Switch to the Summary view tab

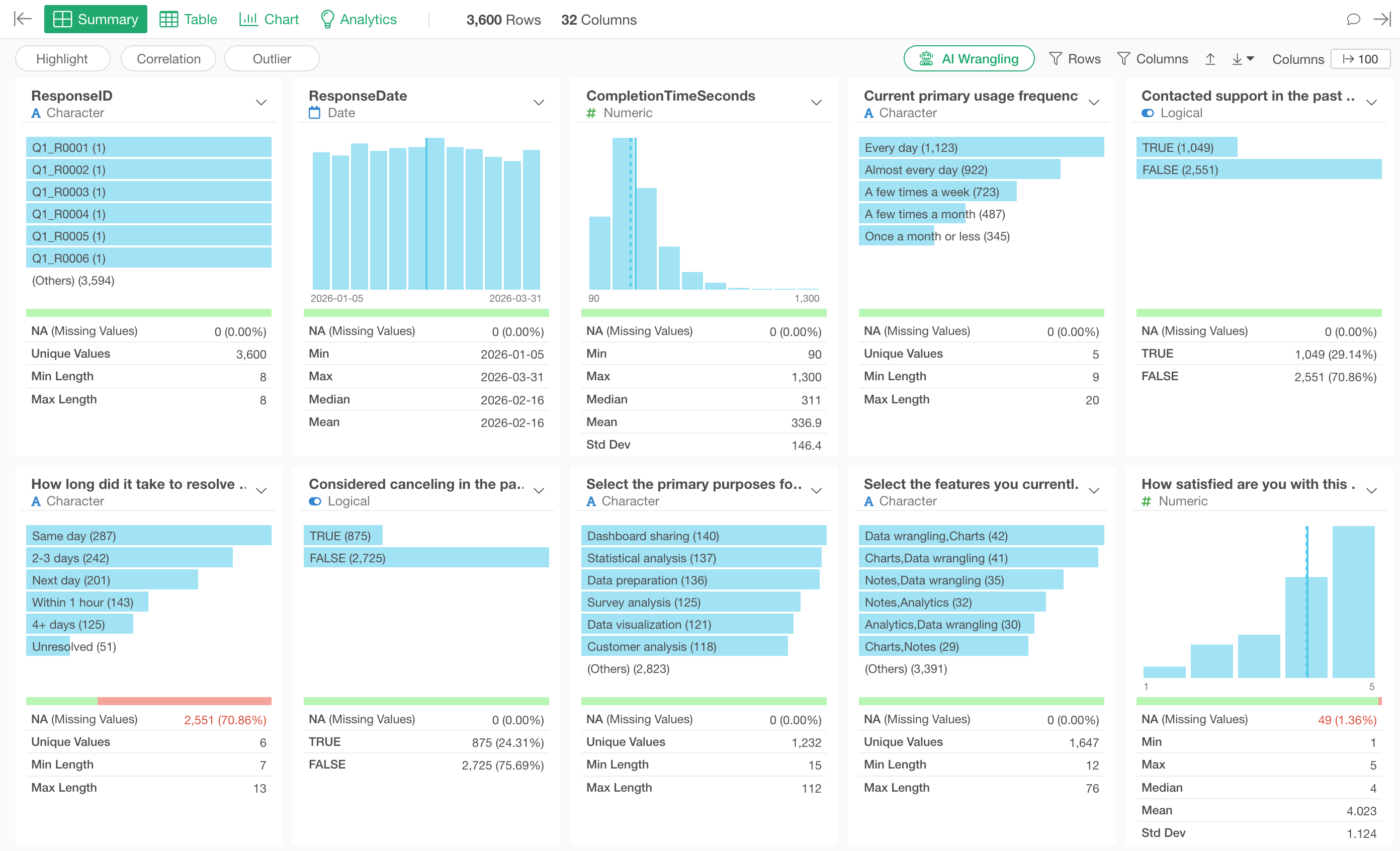point(96,19)
